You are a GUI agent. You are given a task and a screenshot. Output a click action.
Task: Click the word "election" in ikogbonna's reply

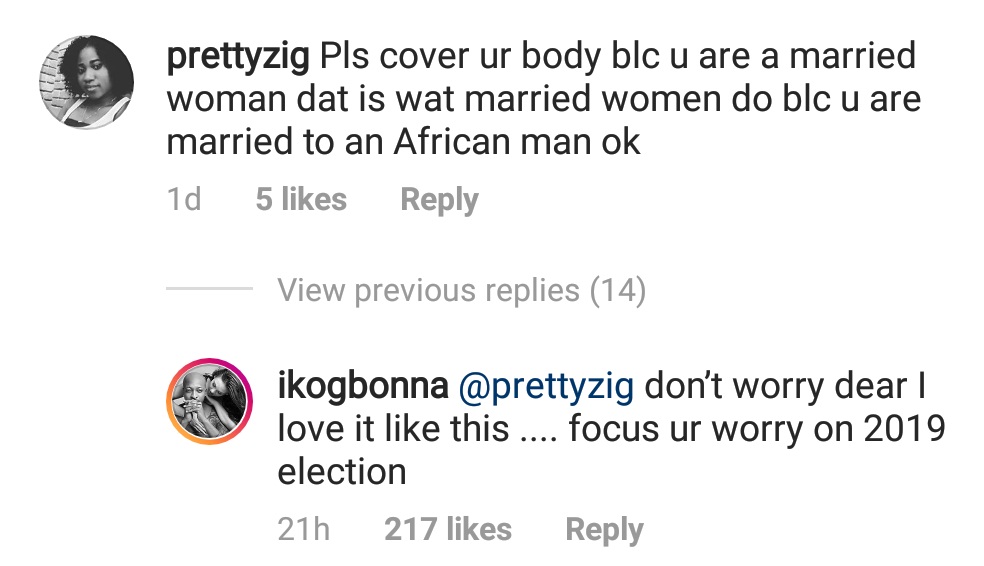(341, 471)
